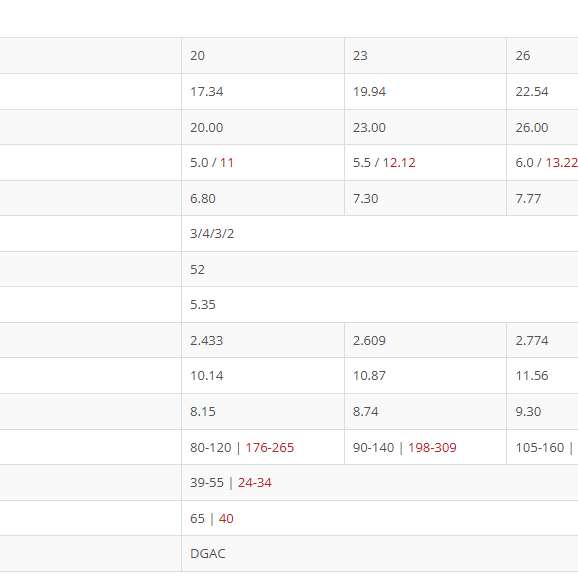The width and height of the screenshot is (578, 578).
Task: Select the cell containing 22.54
Action: click(x=542, y=91)
